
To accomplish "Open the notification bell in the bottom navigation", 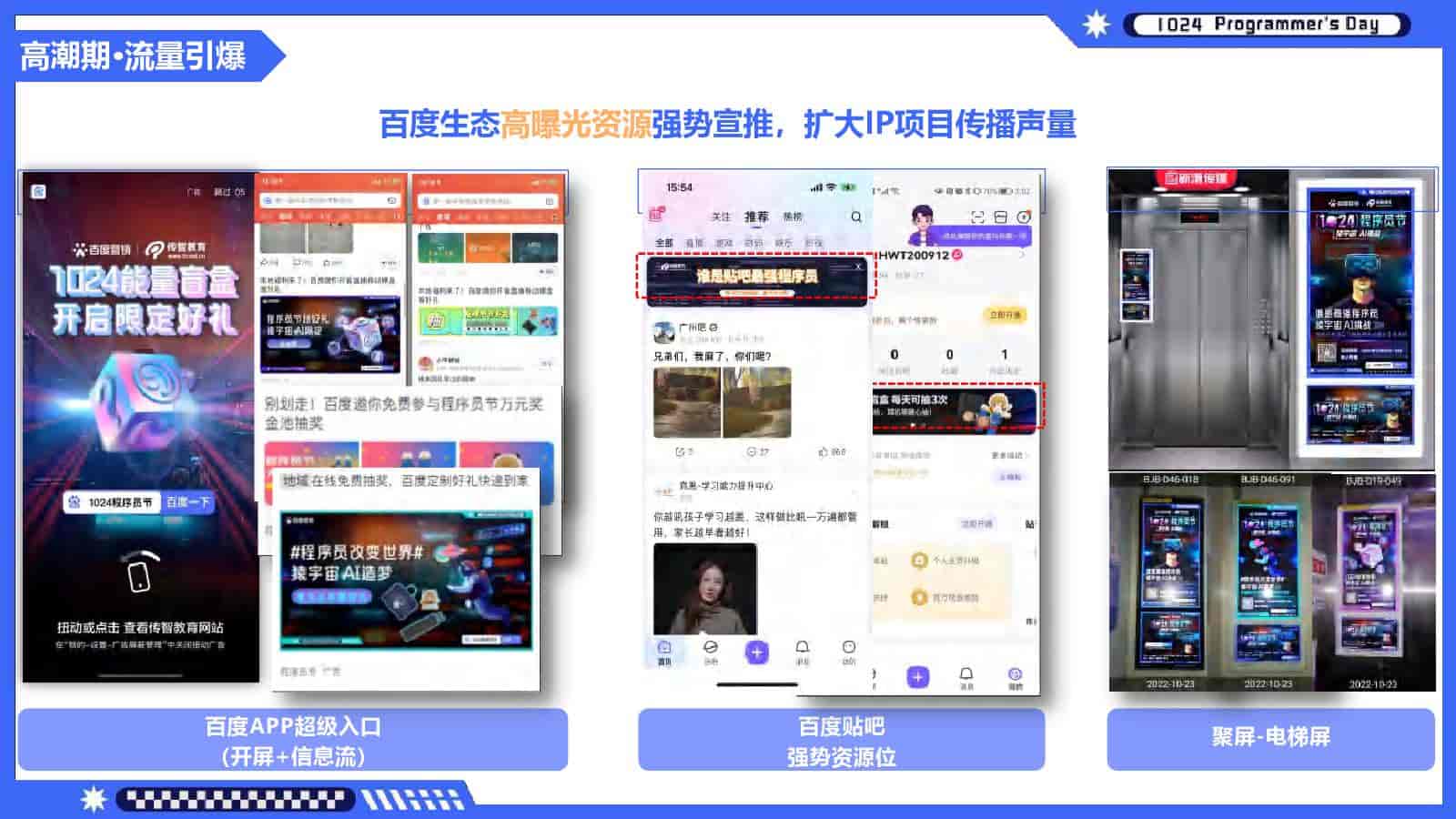I will coord(803,647).
